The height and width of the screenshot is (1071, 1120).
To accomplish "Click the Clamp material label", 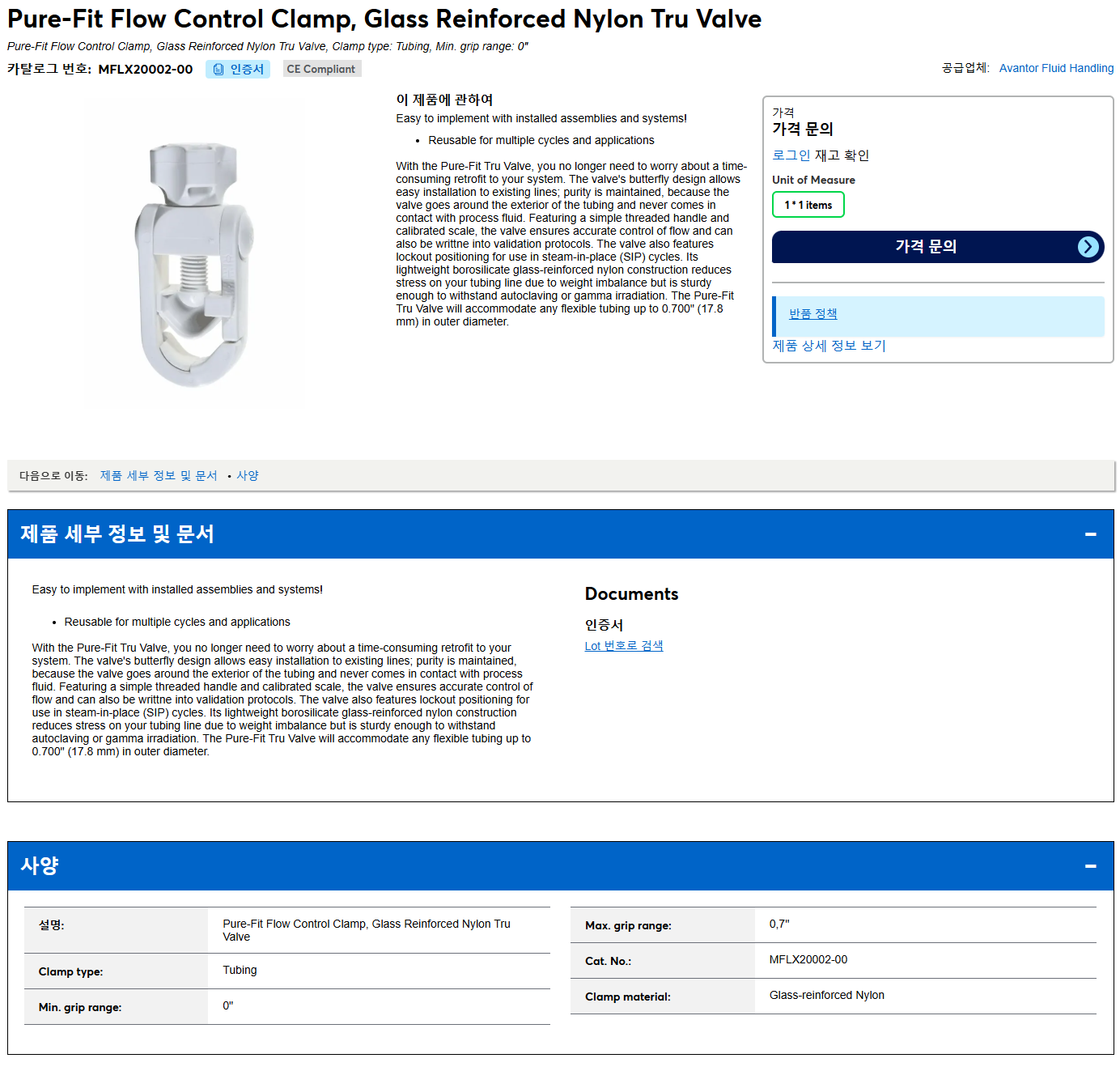I will point(628,997).
